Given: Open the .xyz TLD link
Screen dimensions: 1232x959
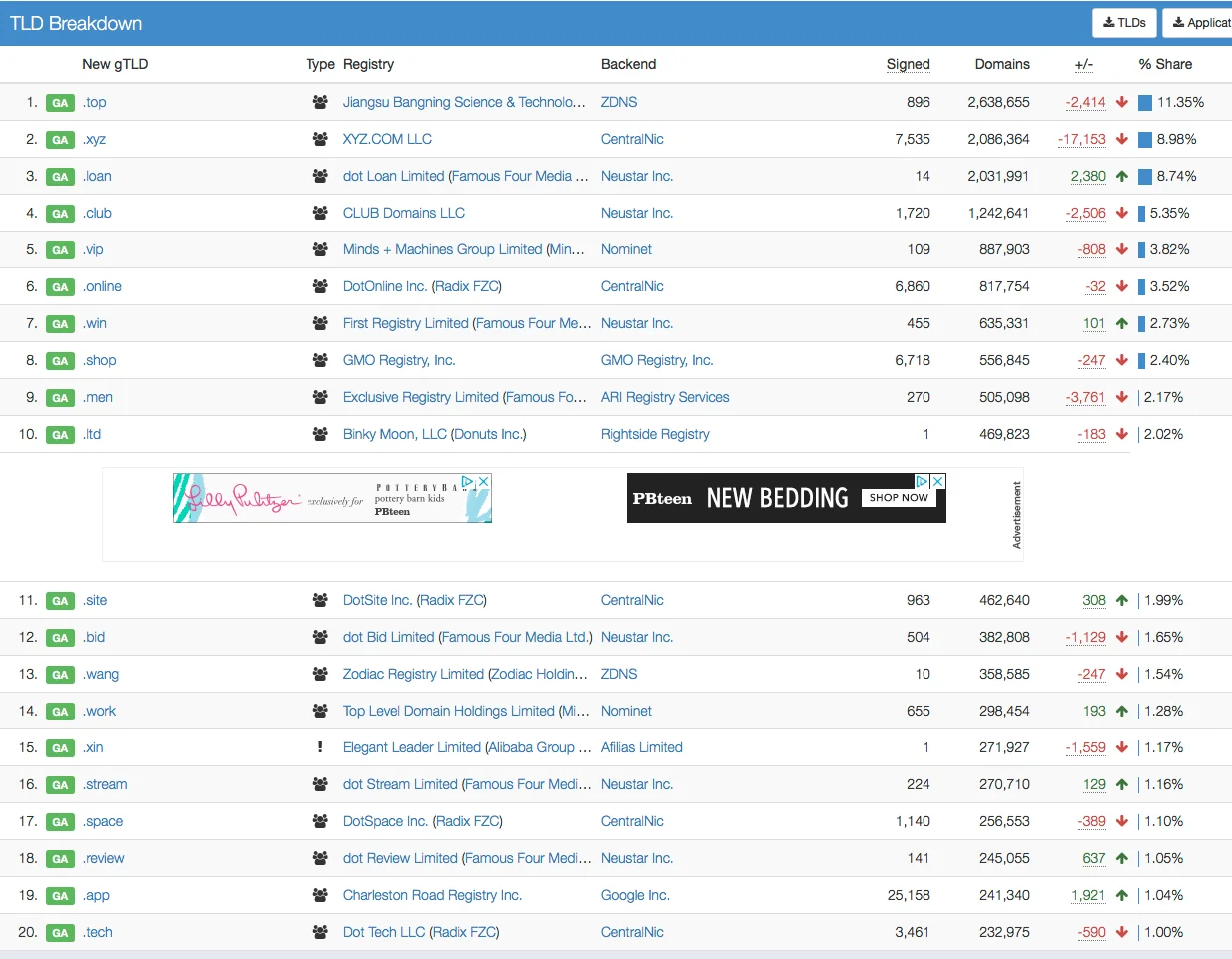Looking at the screenshot, I should (95, 139).
